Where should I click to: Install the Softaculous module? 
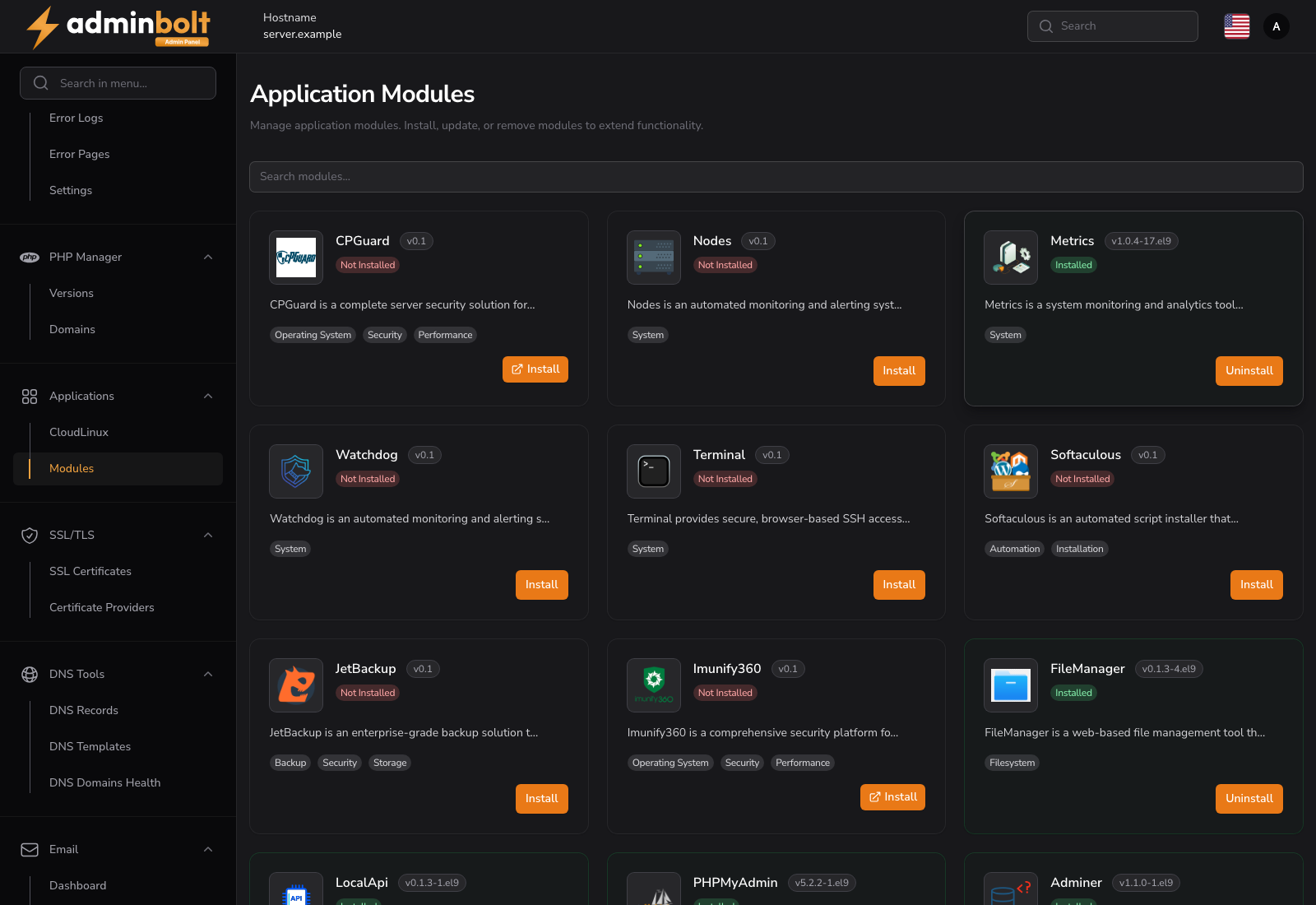click(1257, 585)
